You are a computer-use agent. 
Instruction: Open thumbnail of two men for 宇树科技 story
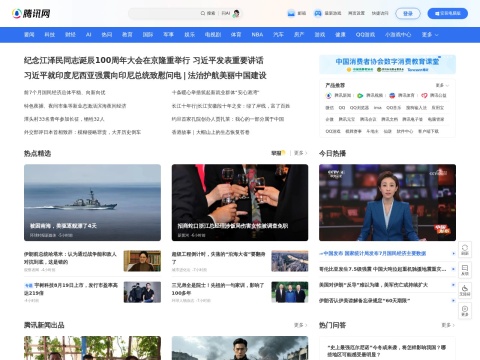(x=142, y=292)
